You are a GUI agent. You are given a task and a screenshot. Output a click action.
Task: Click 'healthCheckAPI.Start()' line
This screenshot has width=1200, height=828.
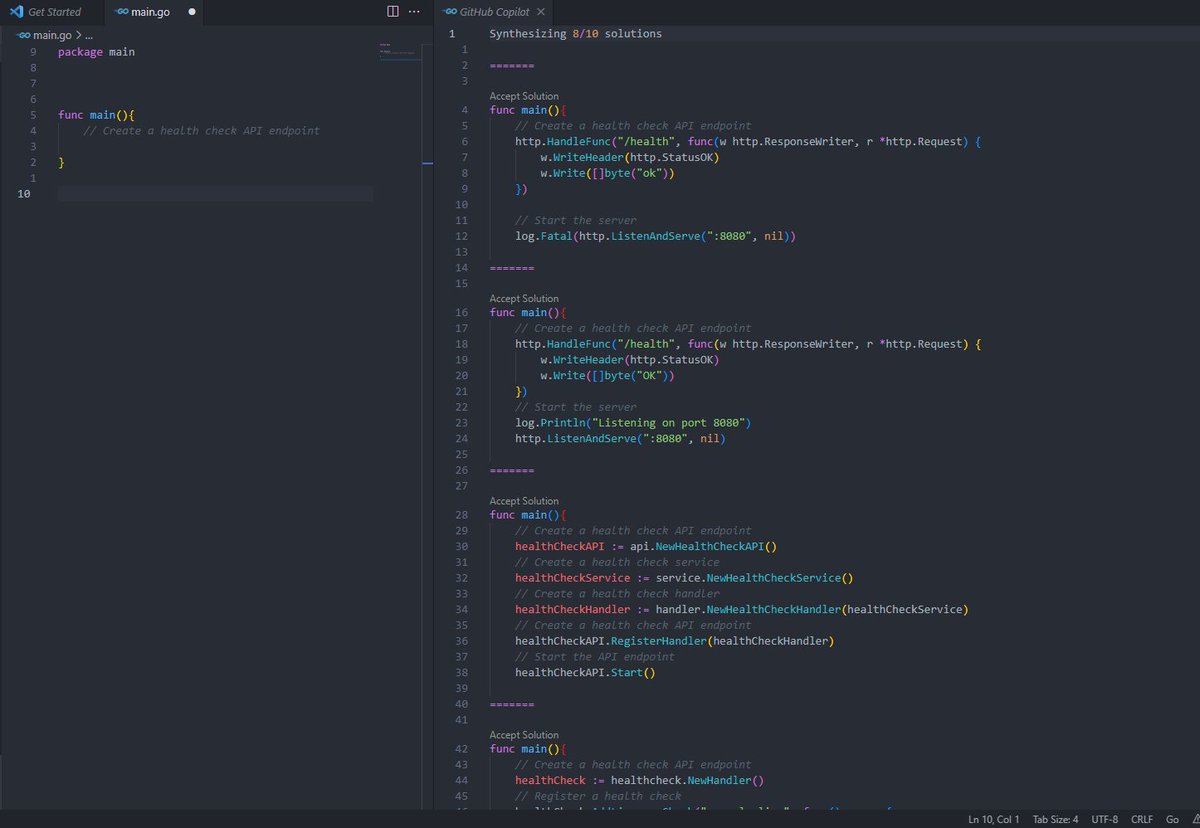coord(585,672)
